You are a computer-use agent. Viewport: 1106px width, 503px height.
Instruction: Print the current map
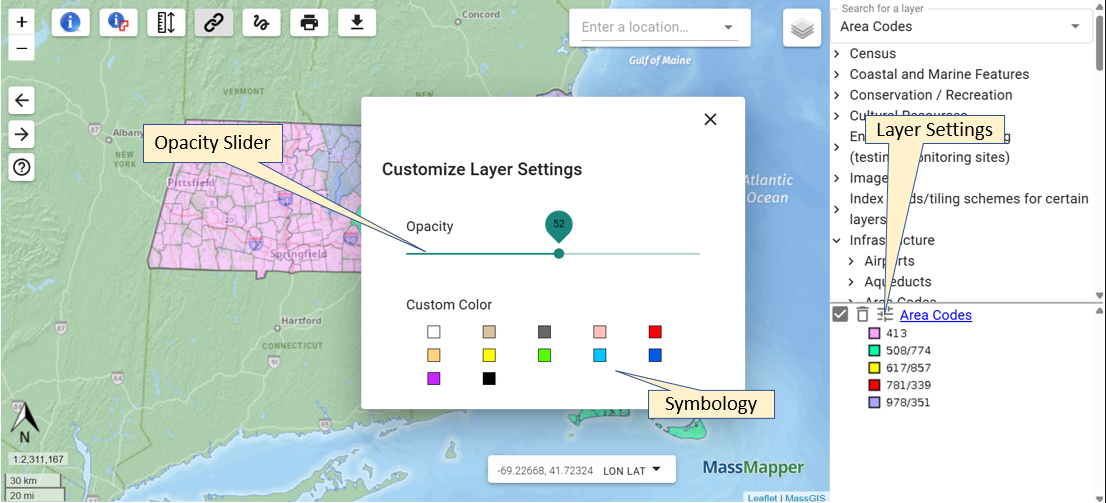pos(309,23)
